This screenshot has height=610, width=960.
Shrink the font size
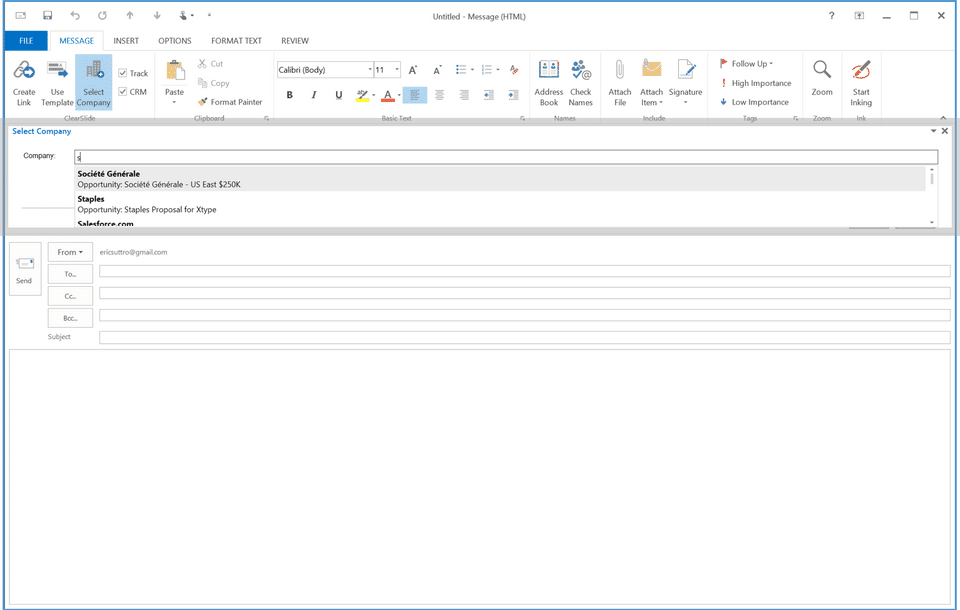(x=437, y=70)
